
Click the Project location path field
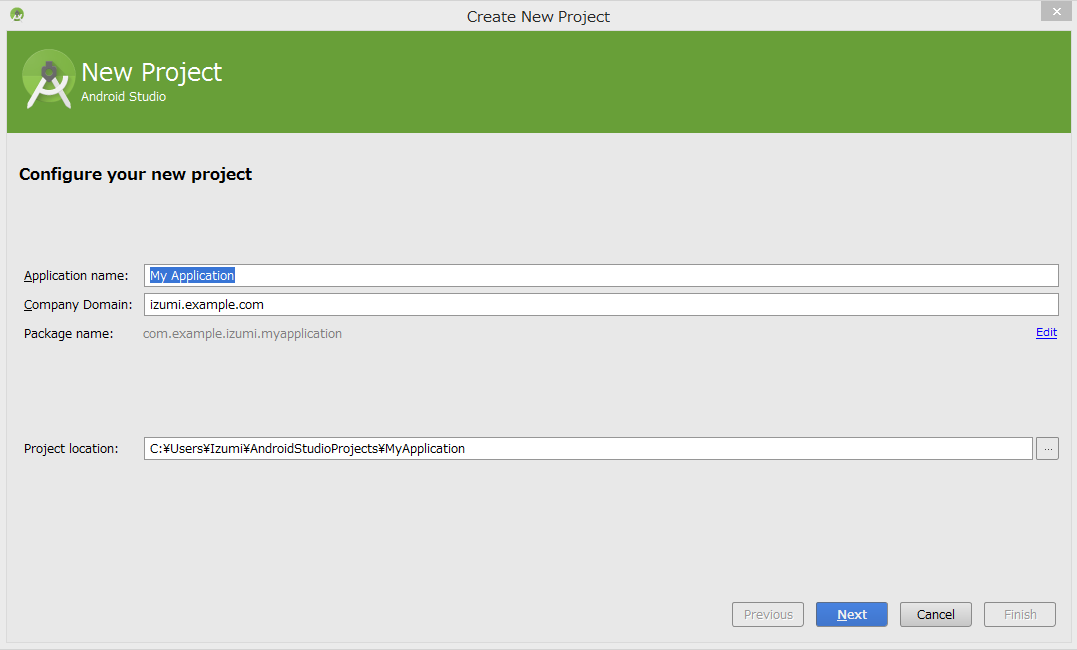coord(588,449)
